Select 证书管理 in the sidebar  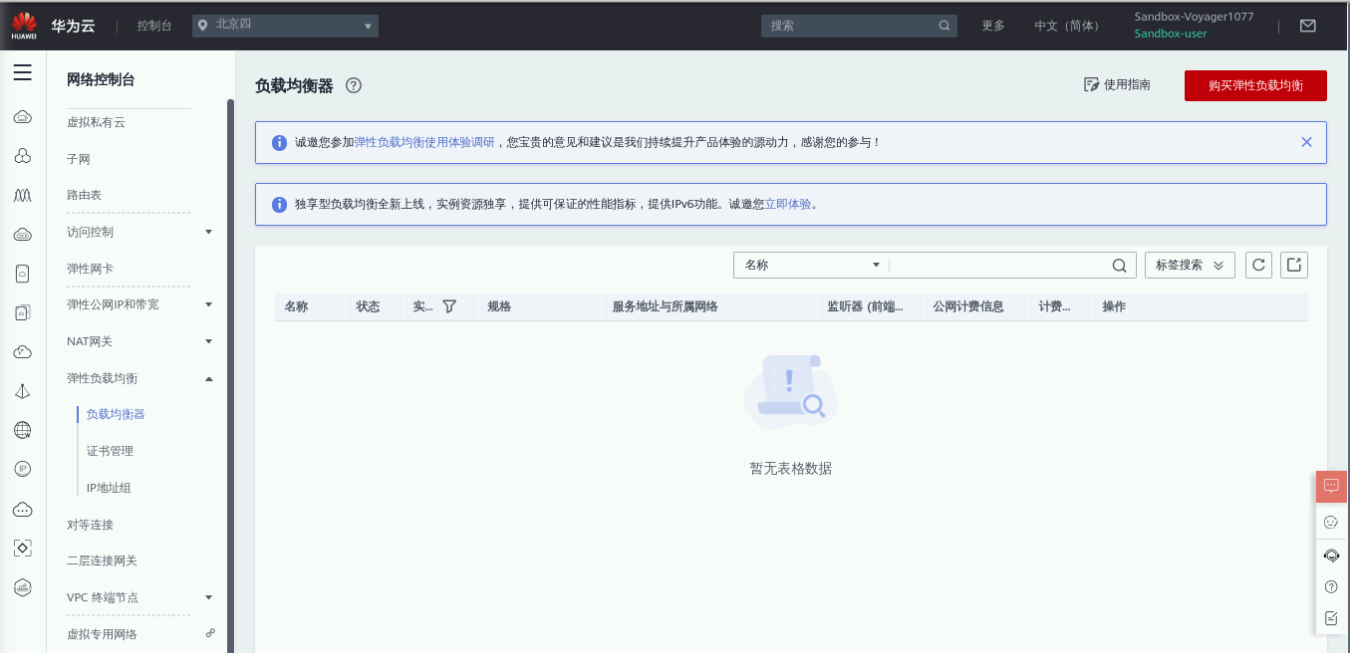point(109,451)
